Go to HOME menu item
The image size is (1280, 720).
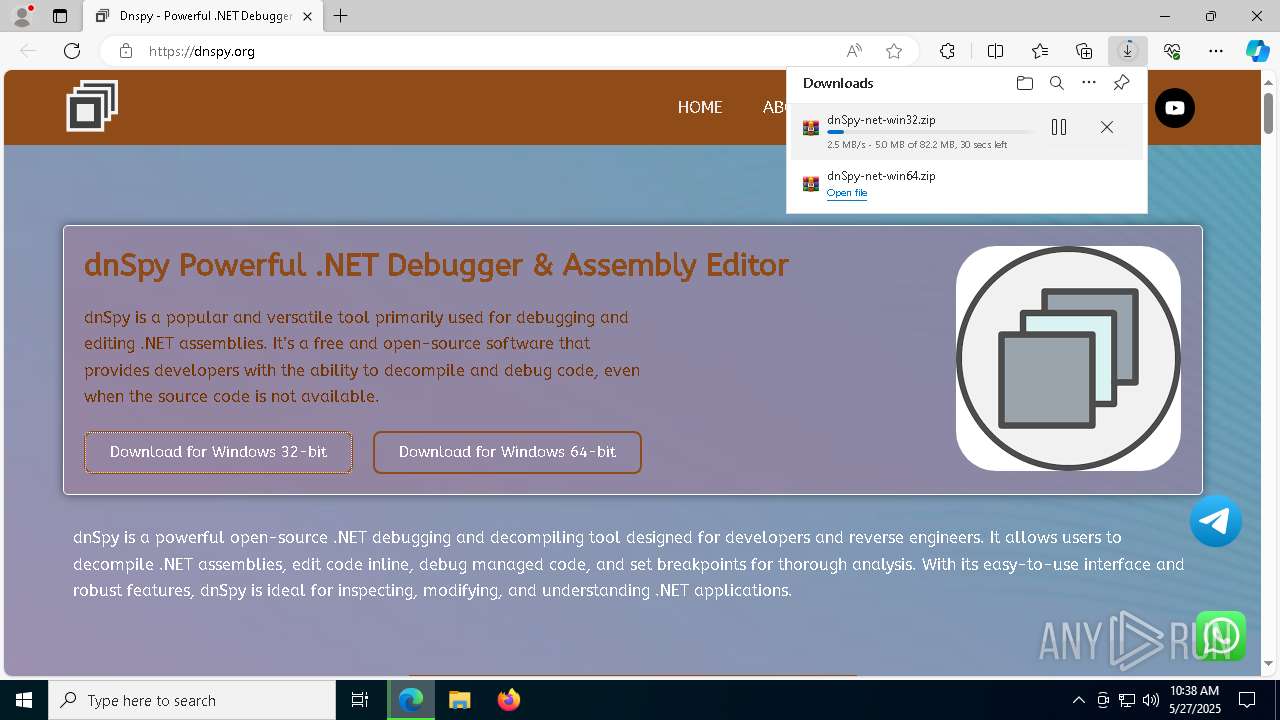click(x=700, y=107)
